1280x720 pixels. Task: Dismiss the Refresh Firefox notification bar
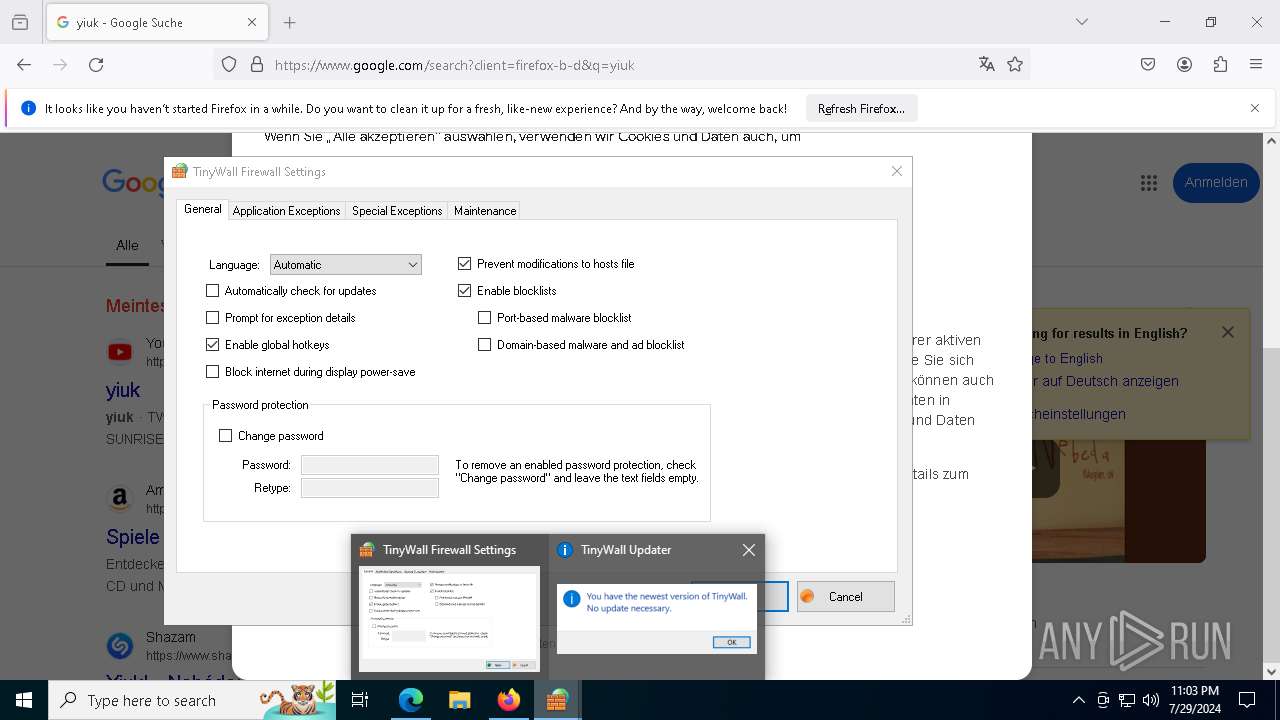point(1255,108)
